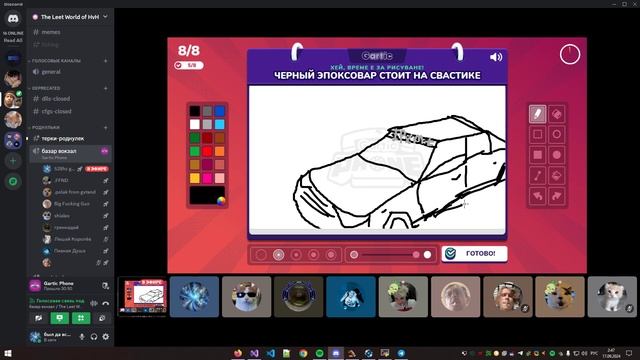Select the pencil drawing tool
The width and height of the screenshot is (640, 360).
[537, 114]
